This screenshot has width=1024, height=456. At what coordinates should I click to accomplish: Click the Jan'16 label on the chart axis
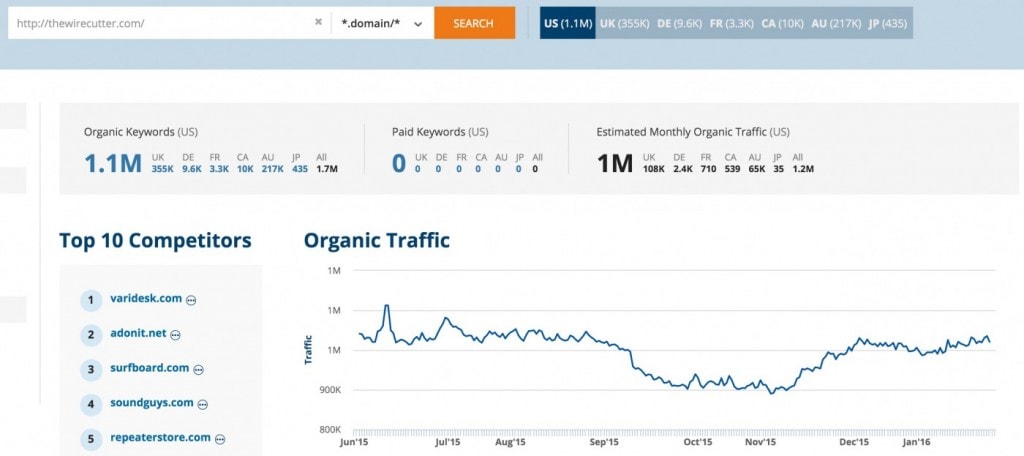916,442
